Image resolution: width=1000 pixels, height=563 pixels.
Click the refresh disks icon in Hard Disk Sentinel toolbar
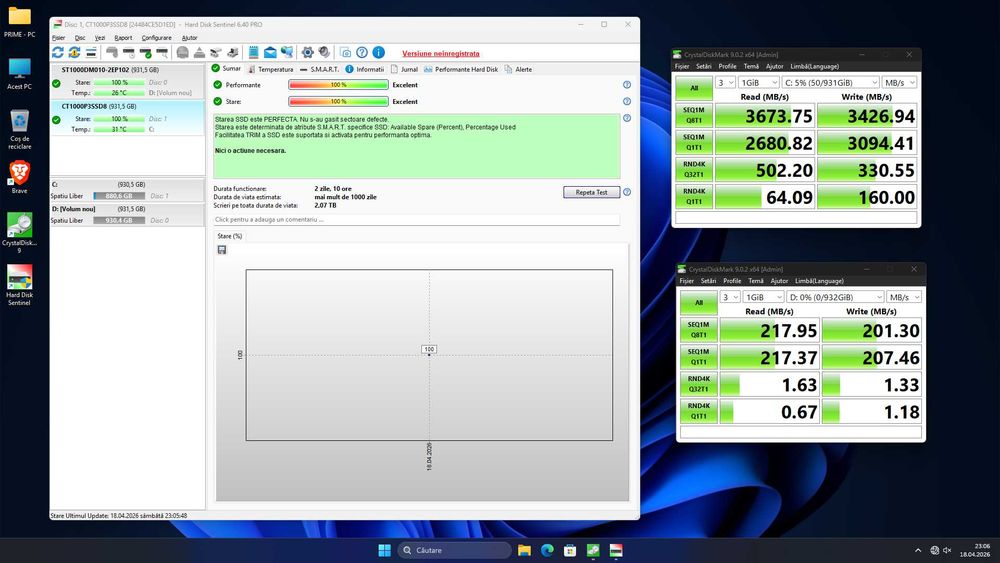point(57,52)
